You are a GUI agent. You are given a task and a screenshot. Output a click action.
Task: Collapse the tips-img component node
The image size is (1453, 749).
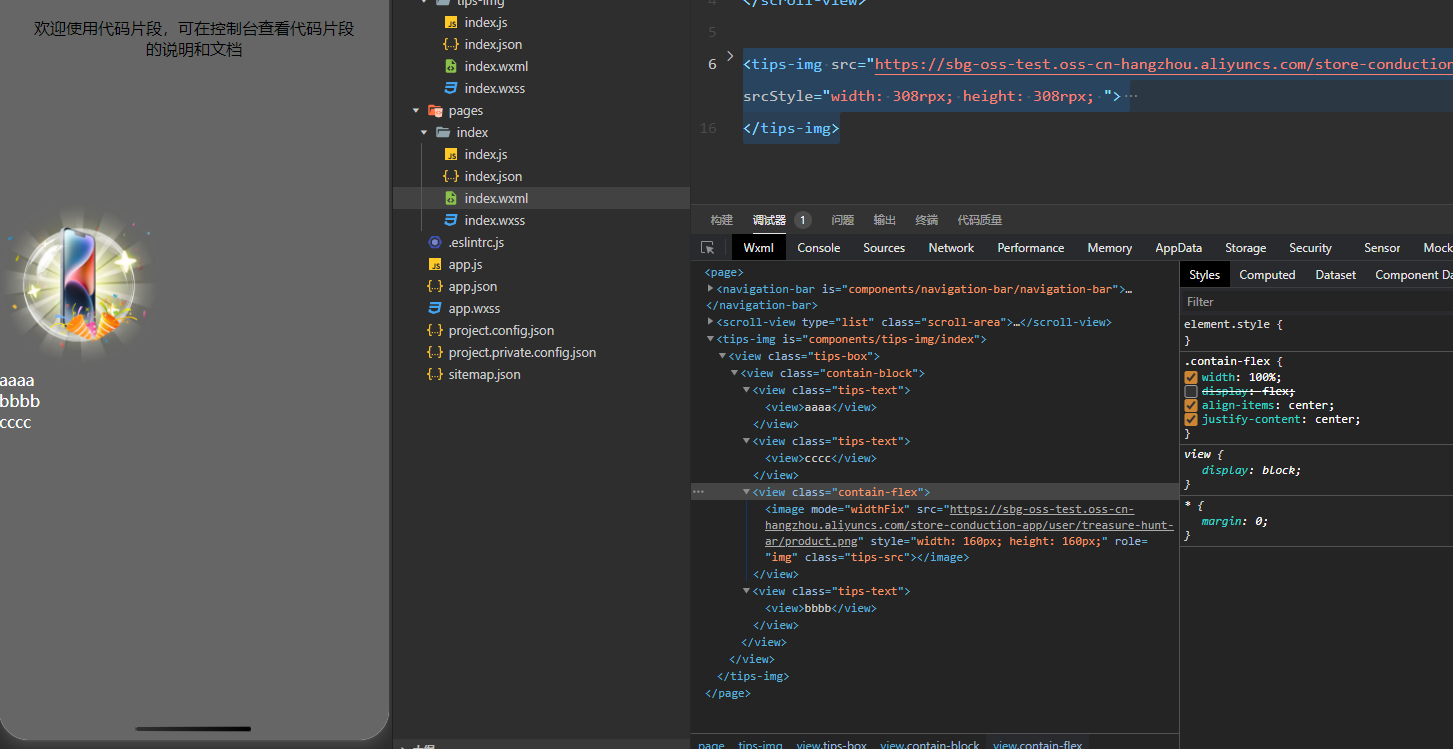[710, 339]
